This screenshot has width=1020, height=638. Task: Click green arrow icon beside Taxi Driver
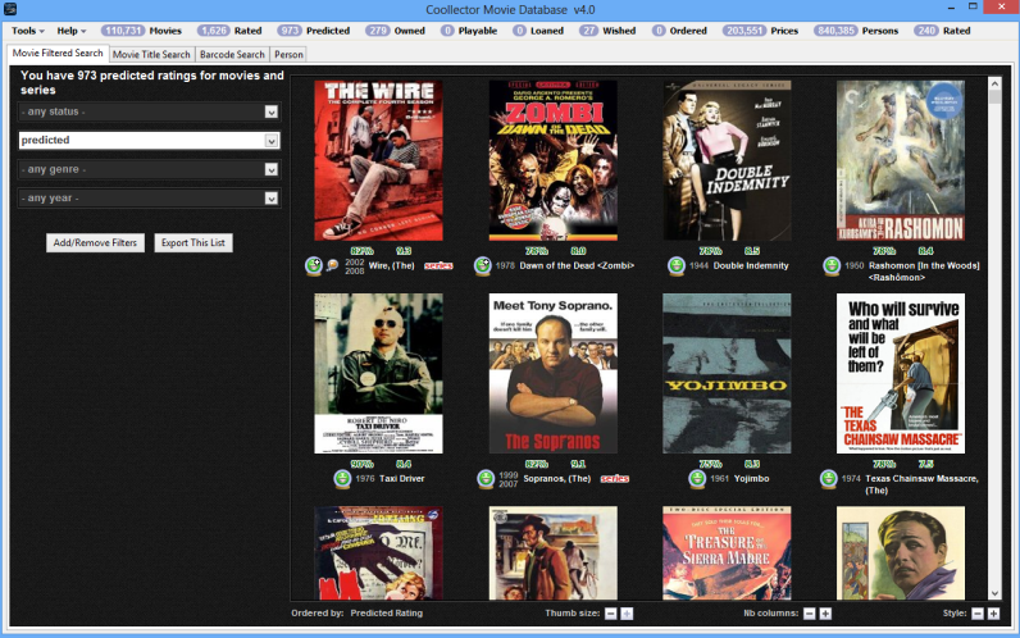coord(342,479)
